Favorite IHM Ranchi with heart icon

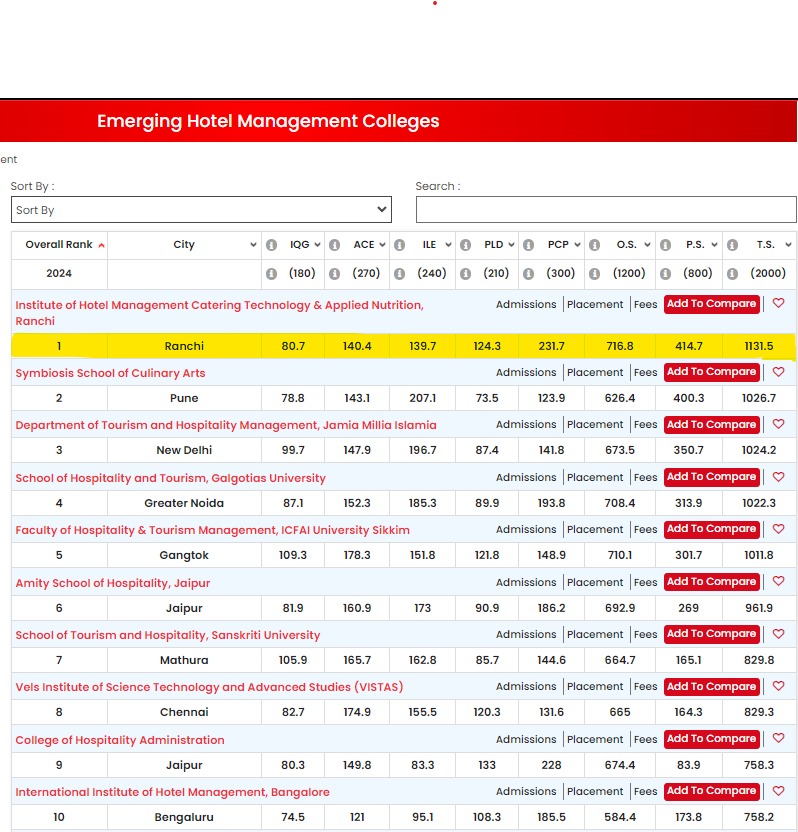778,303
